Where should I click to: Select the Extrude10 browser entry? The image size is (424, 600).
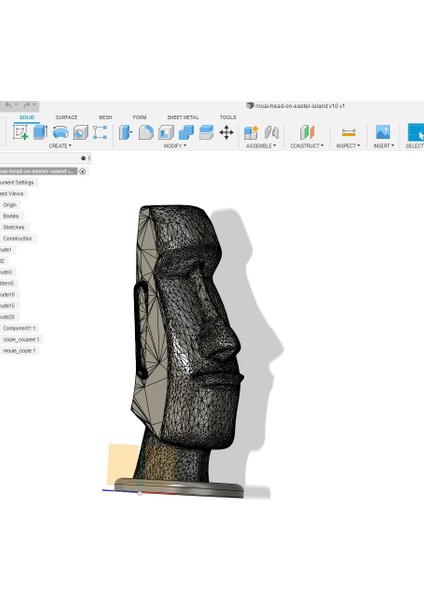8,295
